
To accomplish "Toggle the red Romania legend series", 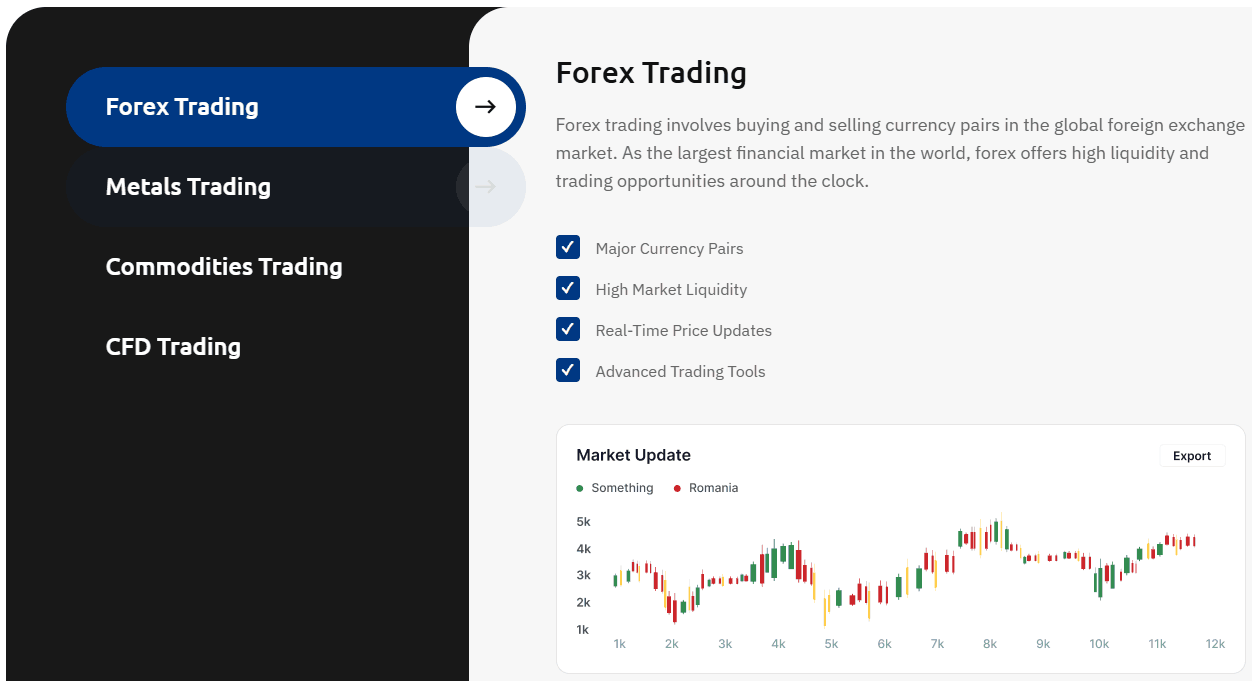I will pos(706,488).
